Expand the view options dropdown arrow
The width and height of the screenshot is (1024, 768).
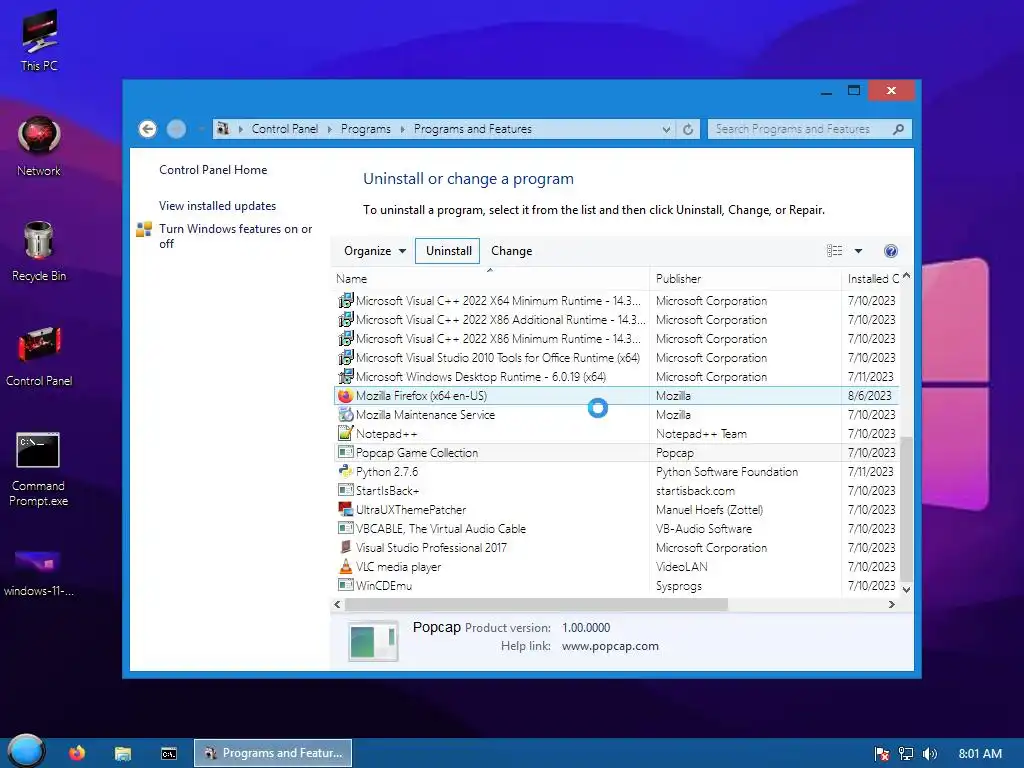[x=858, y=251]
